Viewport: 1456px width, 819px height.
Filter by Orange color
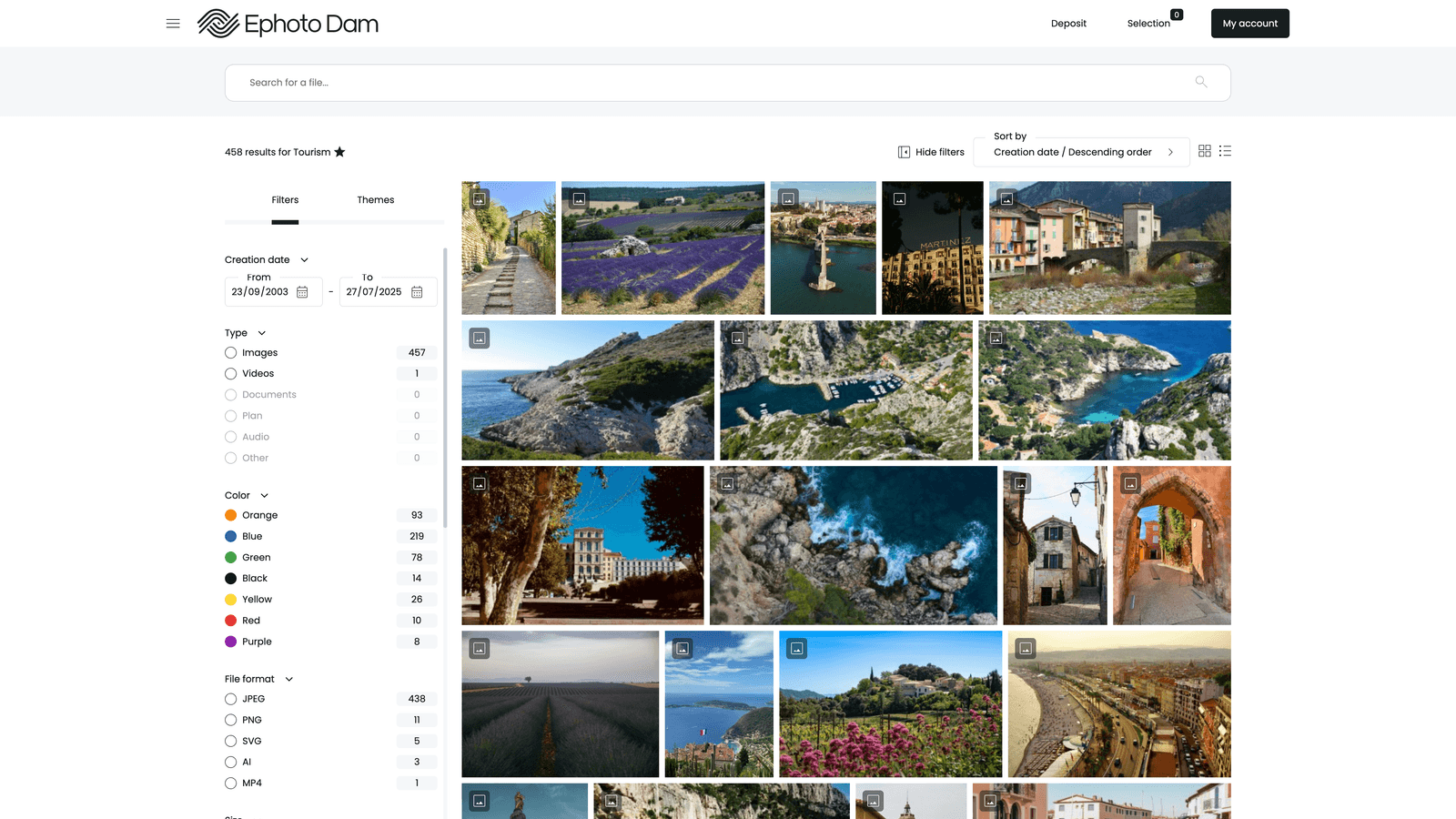[x=230, y=515]
